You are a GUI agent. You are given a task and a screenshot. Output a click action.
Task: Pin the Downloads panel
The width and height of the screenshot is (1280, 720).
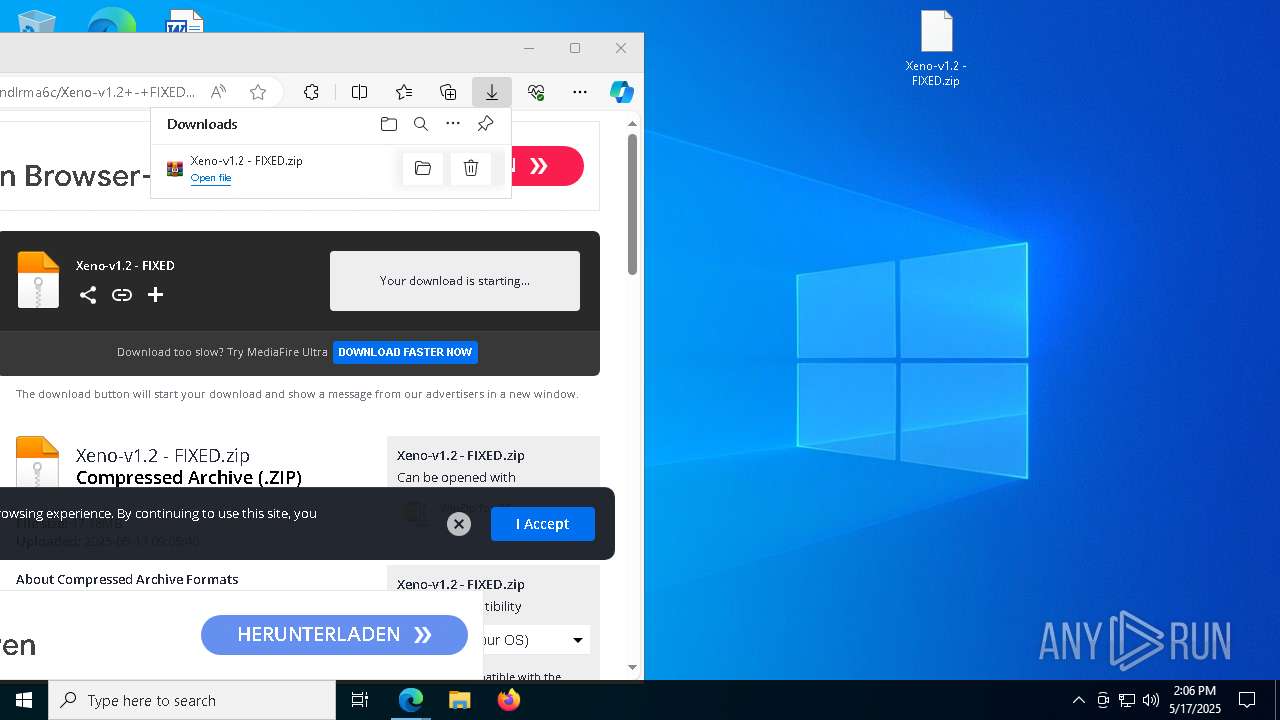(485, 124)
